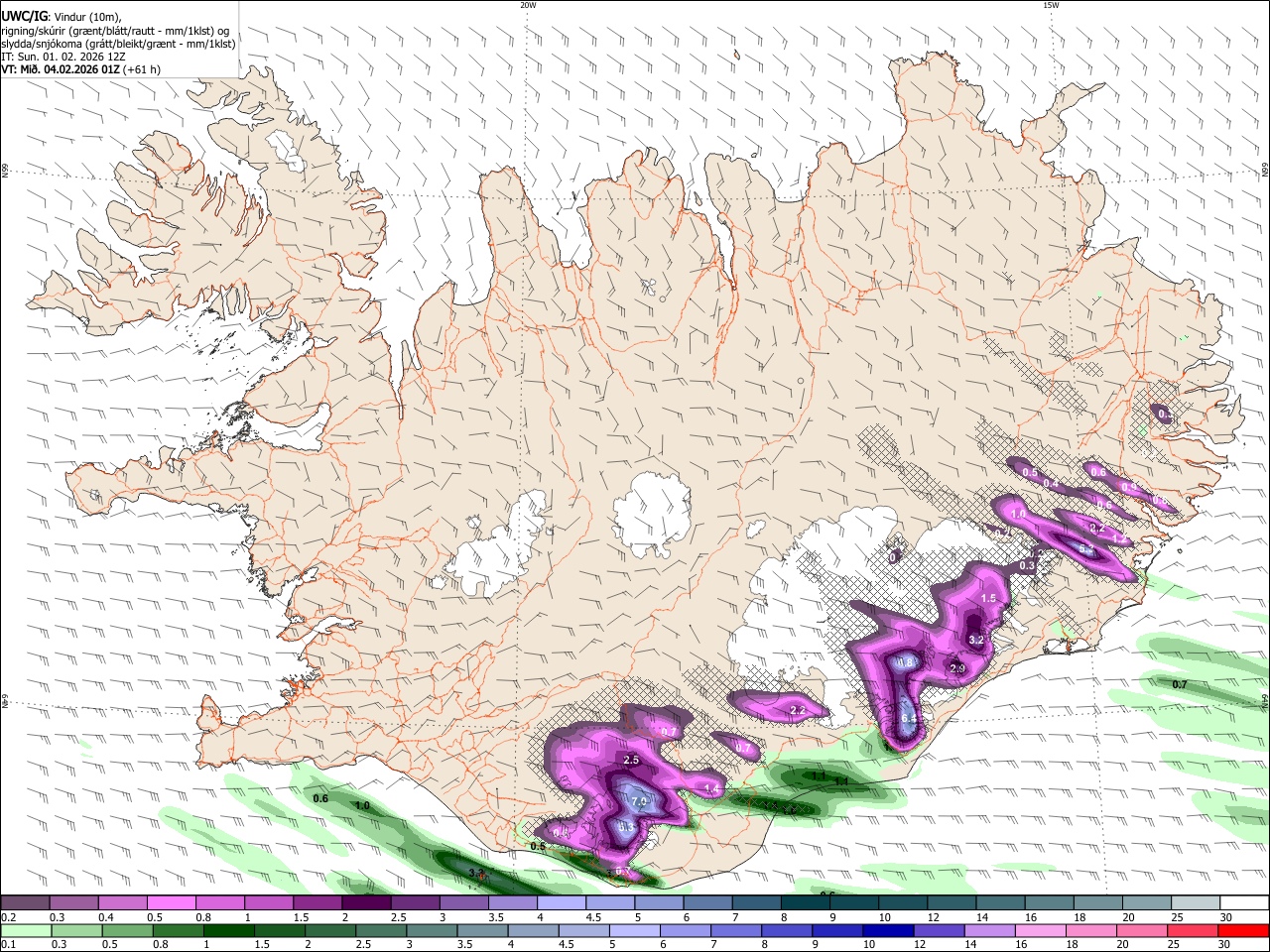Select the deep blue 10 rain legend swatch
Image resolution: width=1270 pixels, height=952 pixels.
click(x=888, y=930)
